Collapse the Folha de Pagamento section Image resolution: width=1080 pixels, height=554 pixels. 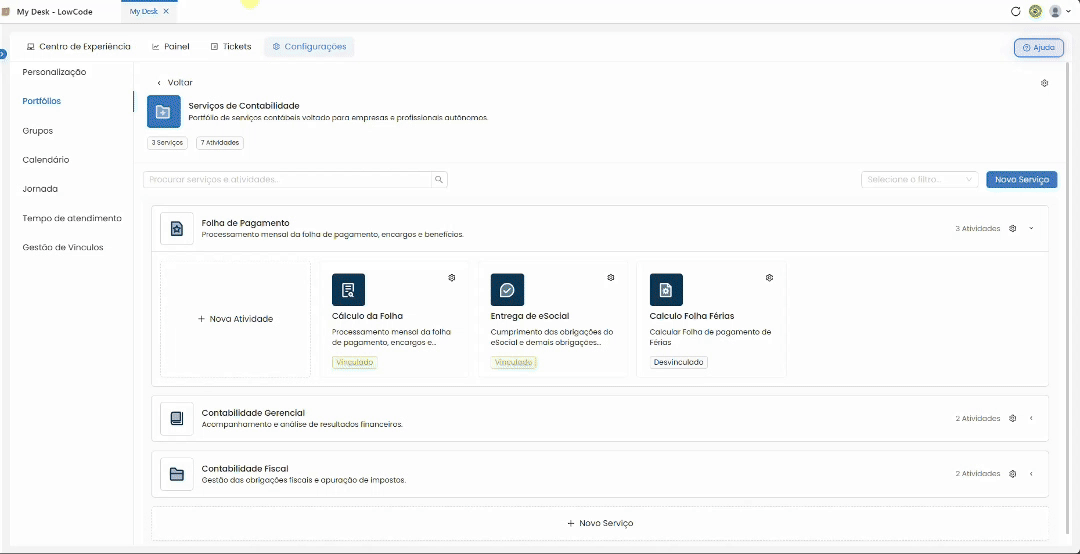click(x=1031, y=228)
